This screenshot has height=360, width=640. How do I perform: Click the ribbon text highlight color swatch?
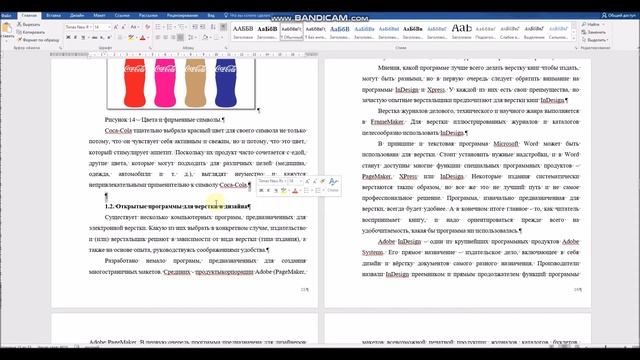coord(131,38)
